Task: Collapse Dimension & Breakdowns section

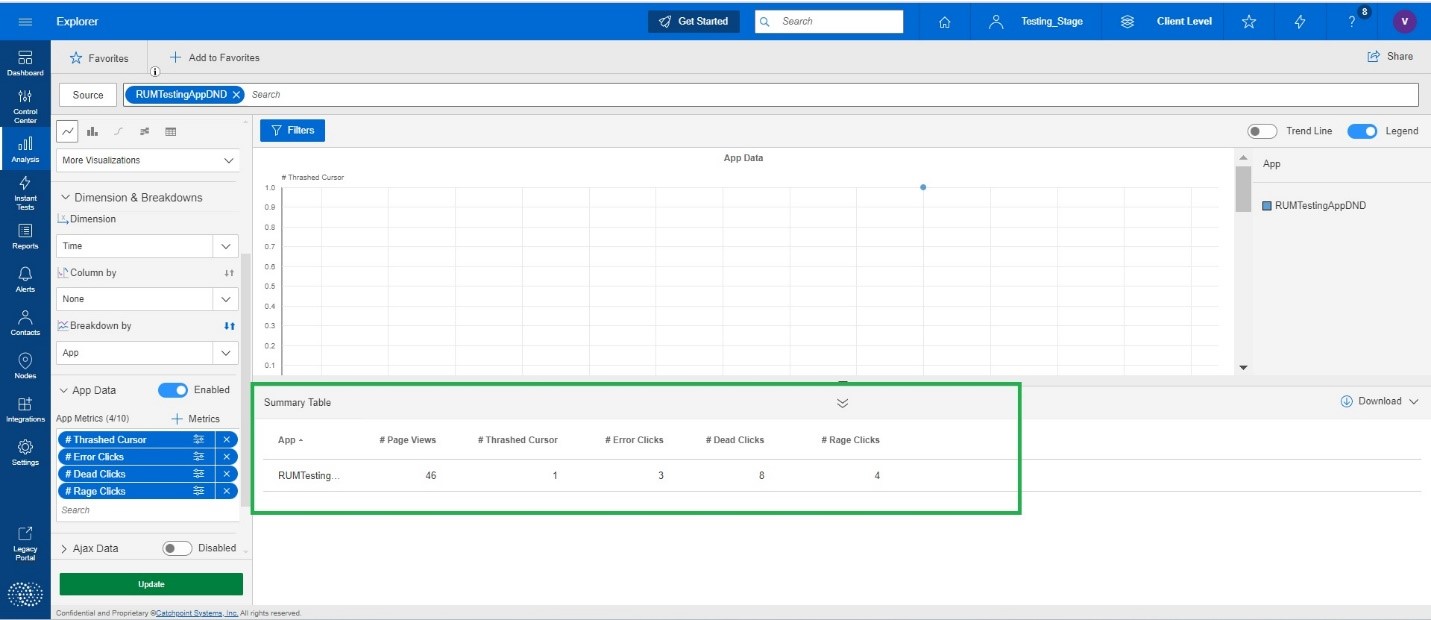Action: click(x=66, y=198)
